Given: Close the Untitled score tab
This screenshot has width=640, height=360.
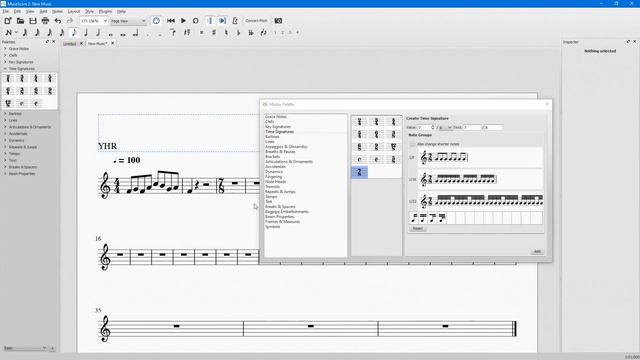Looking at the screenshot, I should [x=81, y=43].
